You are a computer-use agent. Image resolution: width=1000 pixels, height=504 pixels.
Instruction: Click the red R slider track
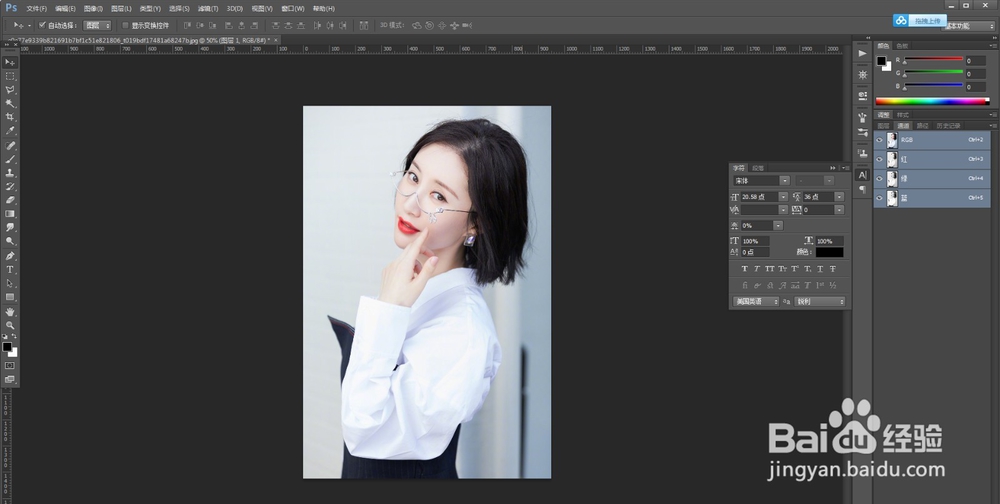933,59
